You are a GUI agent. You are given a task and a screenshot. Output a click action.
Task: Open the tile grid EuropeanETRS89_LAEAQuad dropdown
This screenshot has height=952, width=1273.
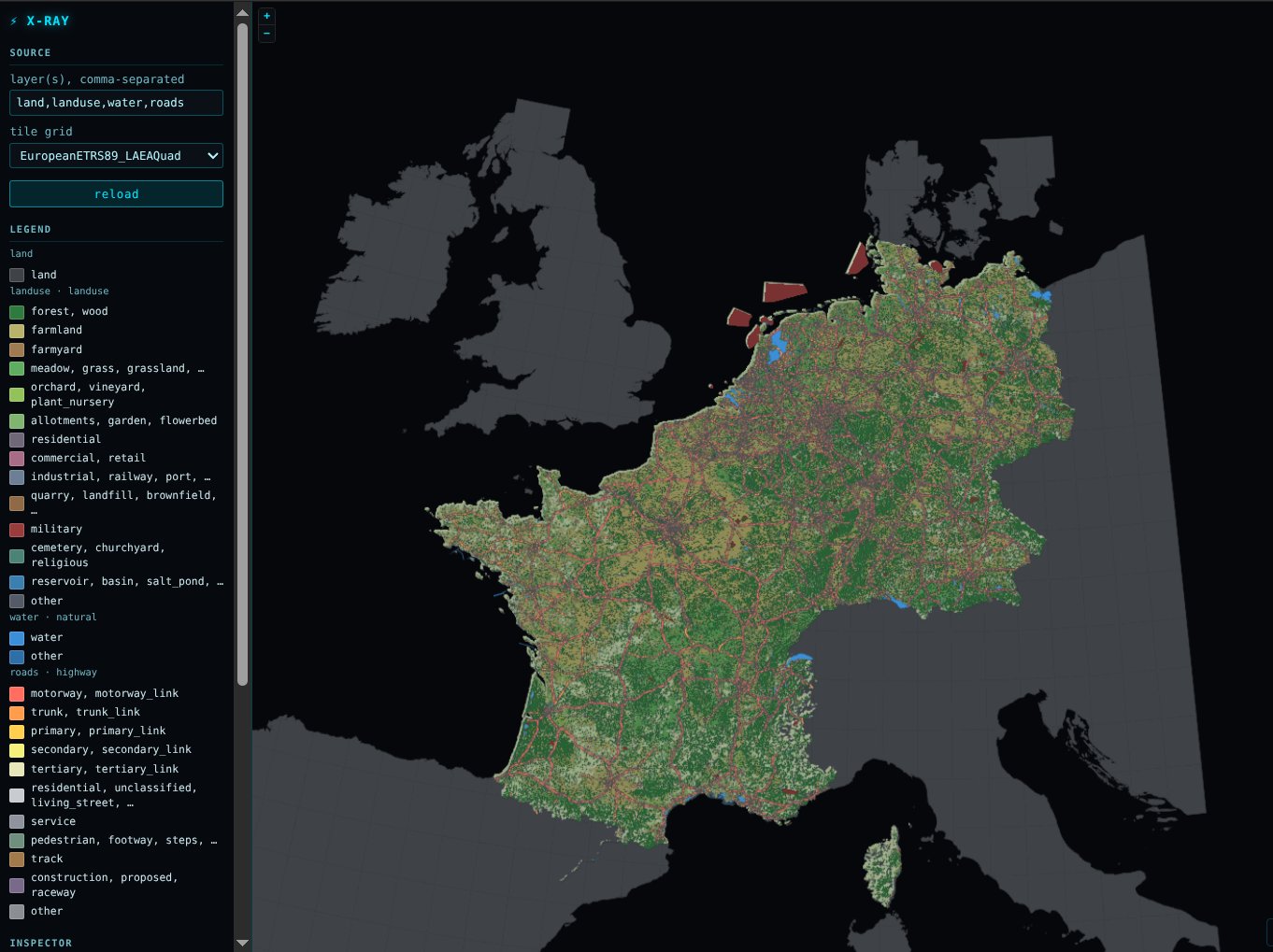[x=116, y=156]
